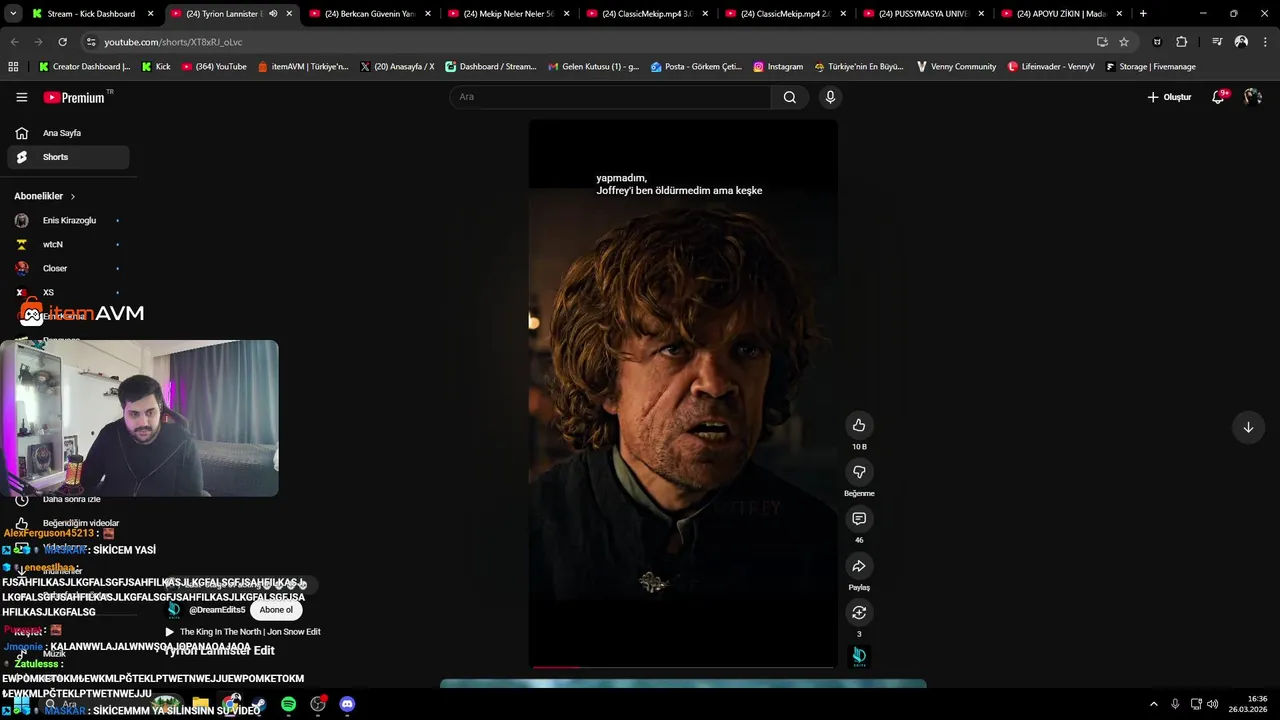1280x720 pixels.
Task: Open comments on the short (46)
Action: (x=858, y=519)
